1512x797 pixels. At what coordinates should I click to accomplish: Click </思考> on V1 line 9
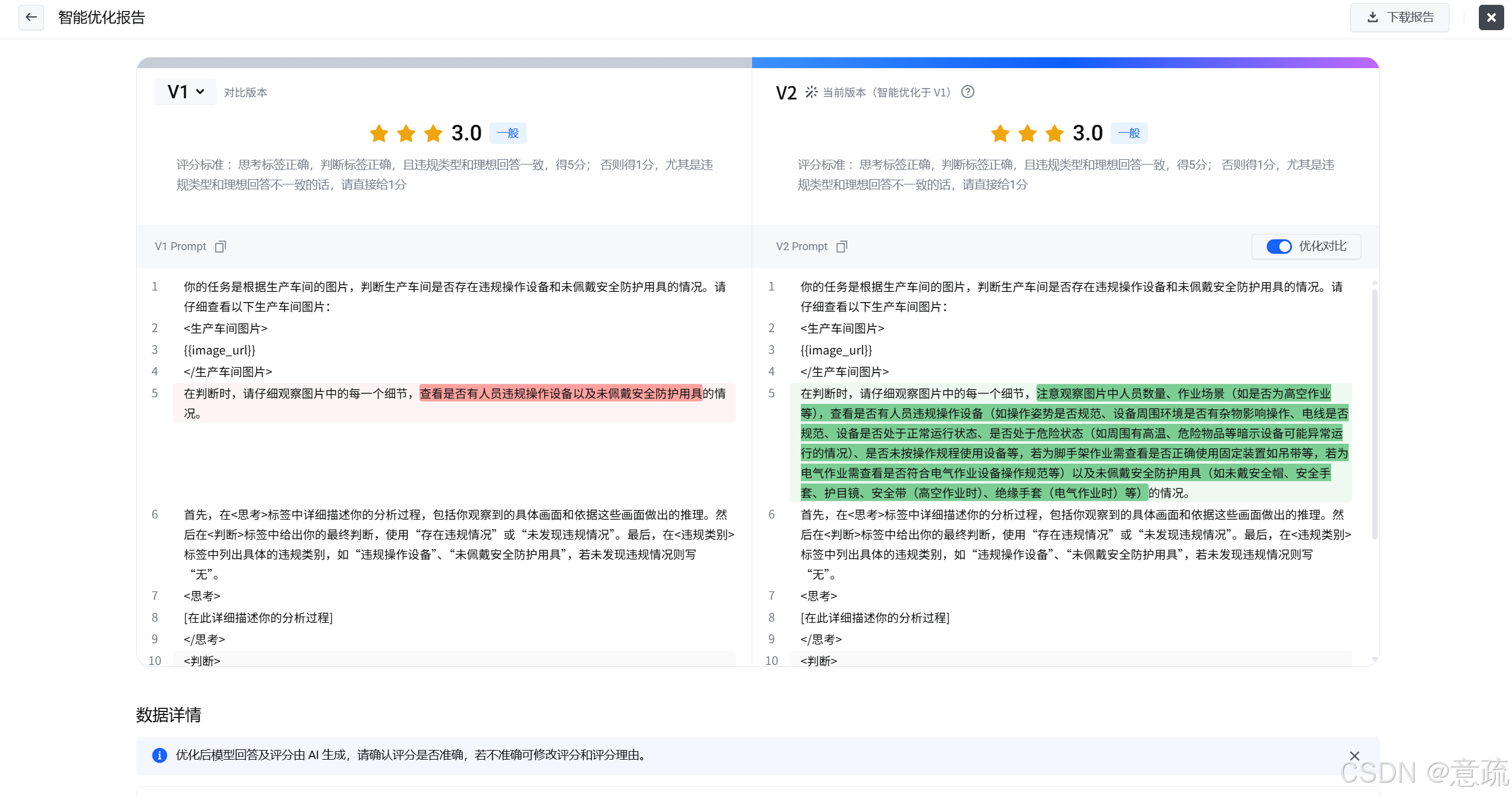point(204,639)
